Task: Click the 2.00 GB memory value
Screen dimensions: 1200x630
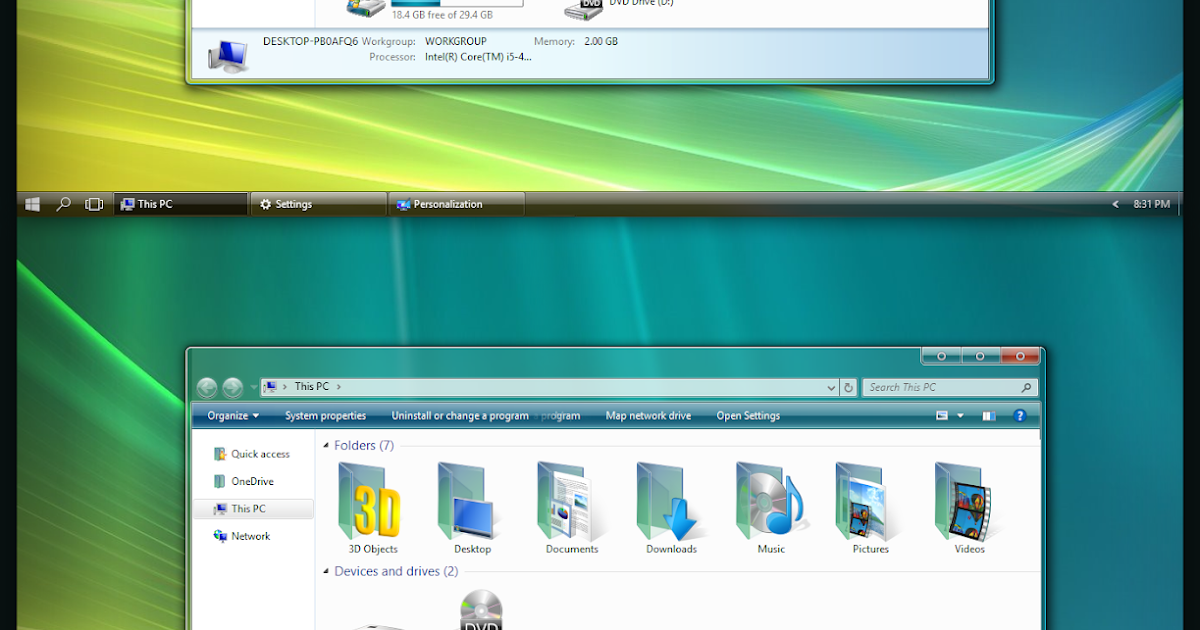Action: (603, 42)
